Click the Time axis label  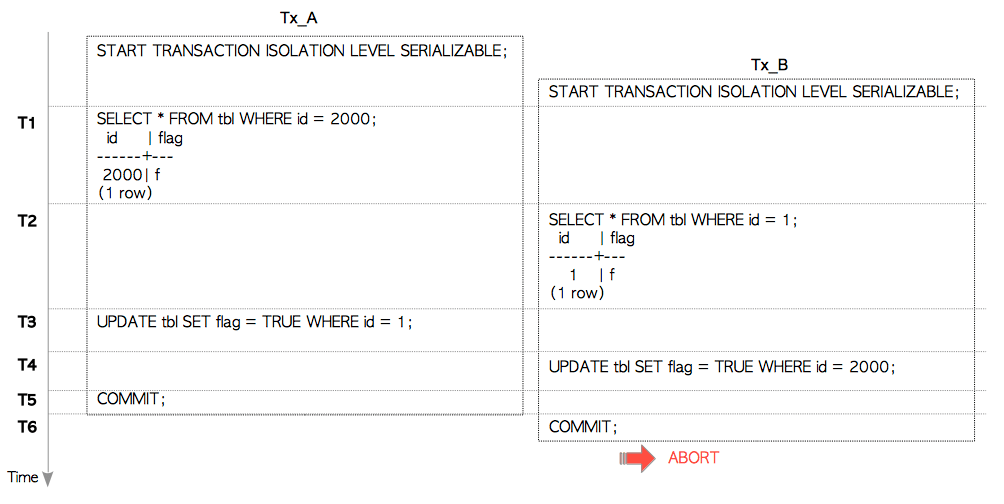pyautogui.click(x=23, y=477)
